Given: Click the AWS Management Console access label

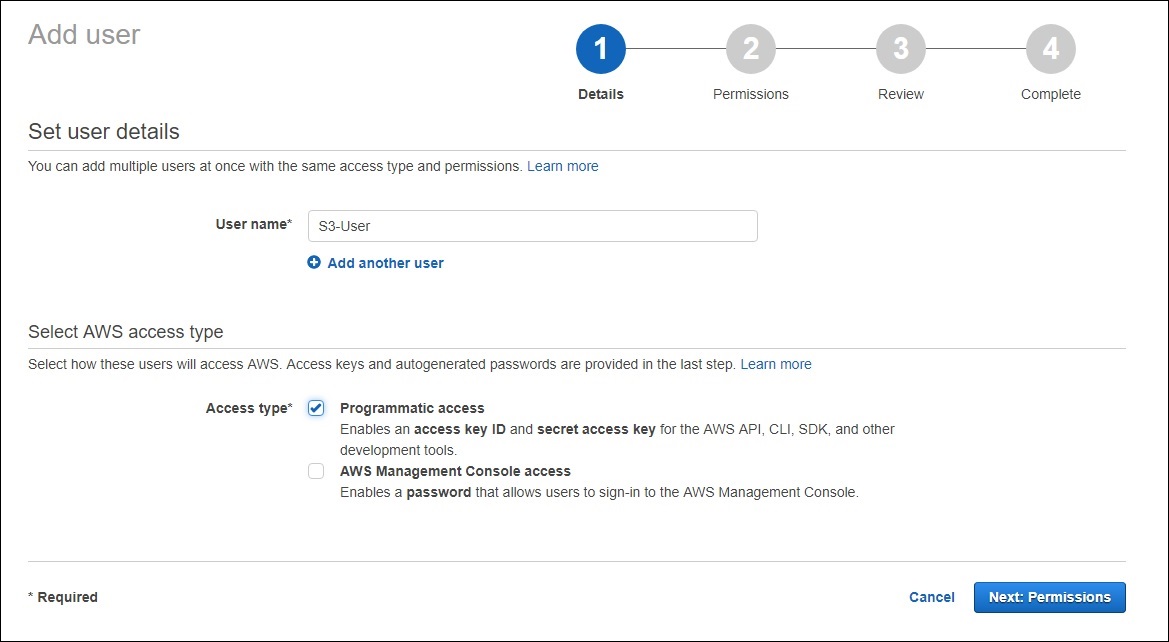Looking at the screenshot, I should 455,471.
